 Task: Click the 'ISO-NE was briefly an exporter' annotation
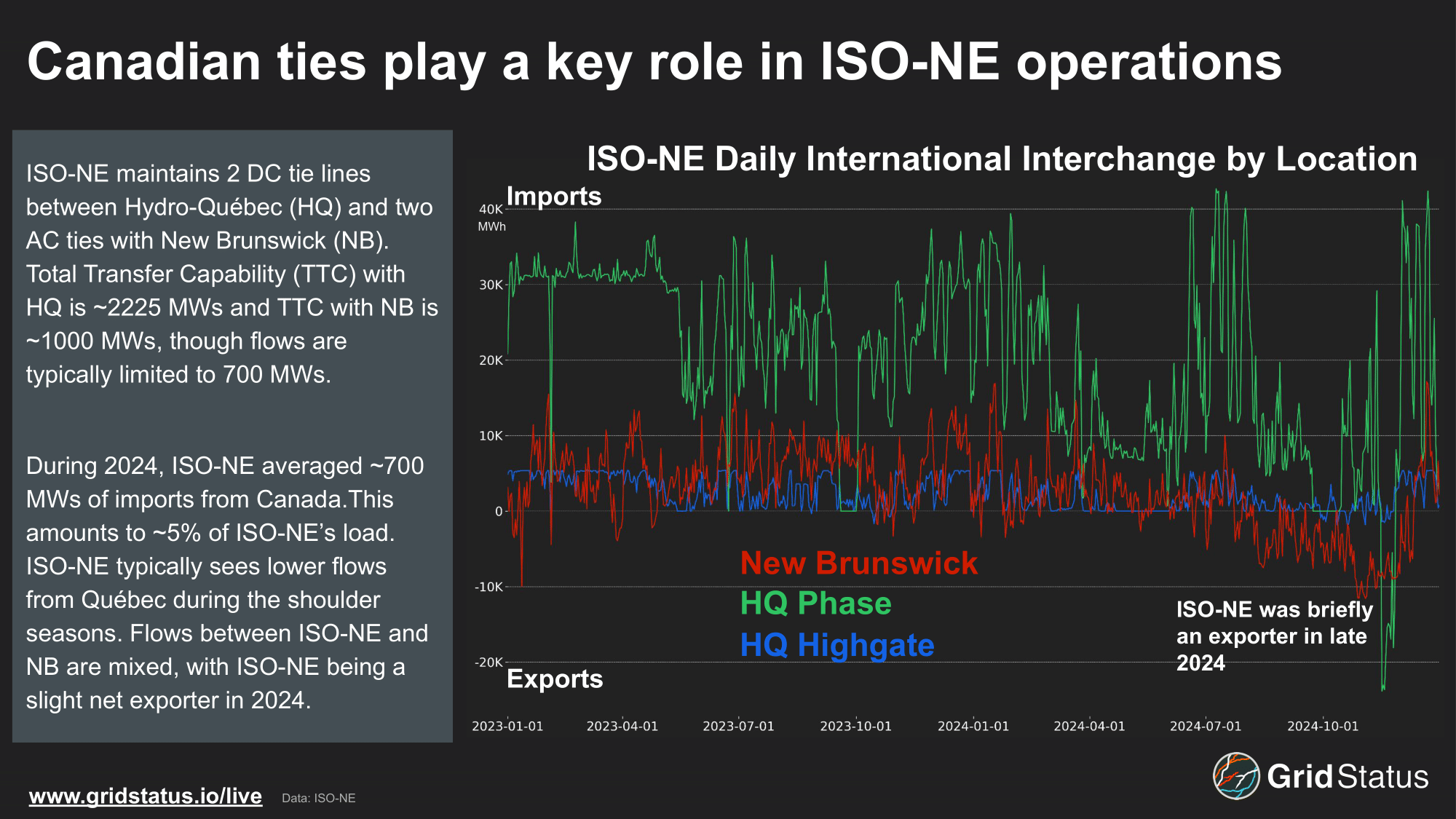[1273, 636]
